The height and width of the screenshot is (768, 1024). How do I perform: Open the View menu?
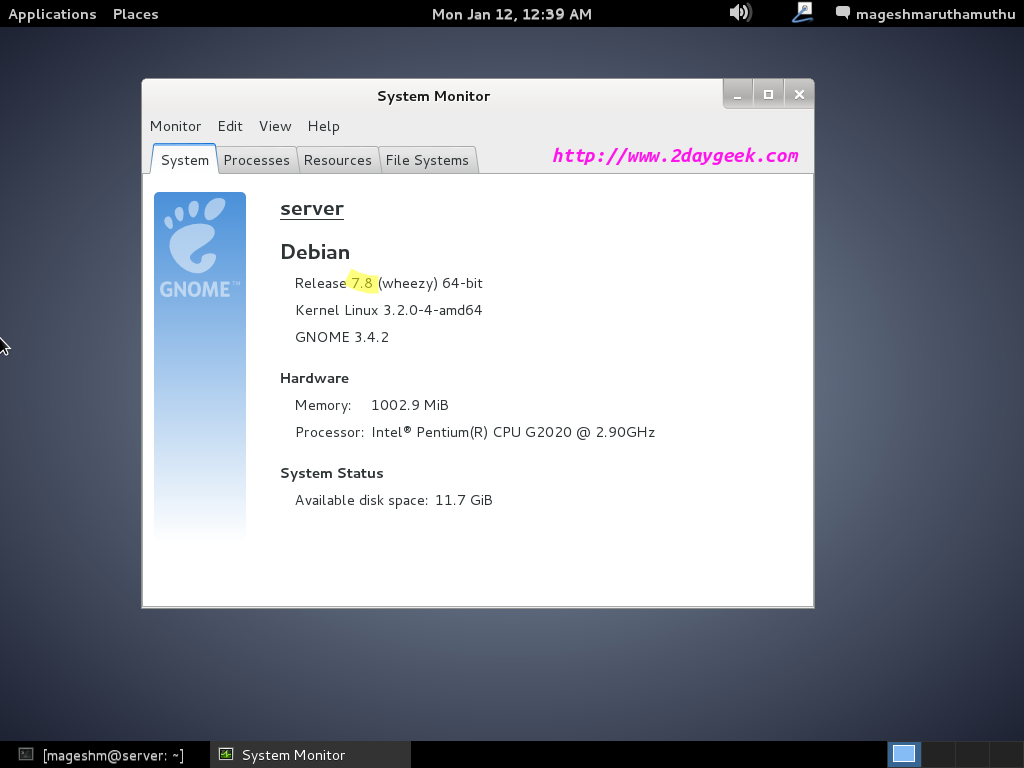click(x=275, y=126)
